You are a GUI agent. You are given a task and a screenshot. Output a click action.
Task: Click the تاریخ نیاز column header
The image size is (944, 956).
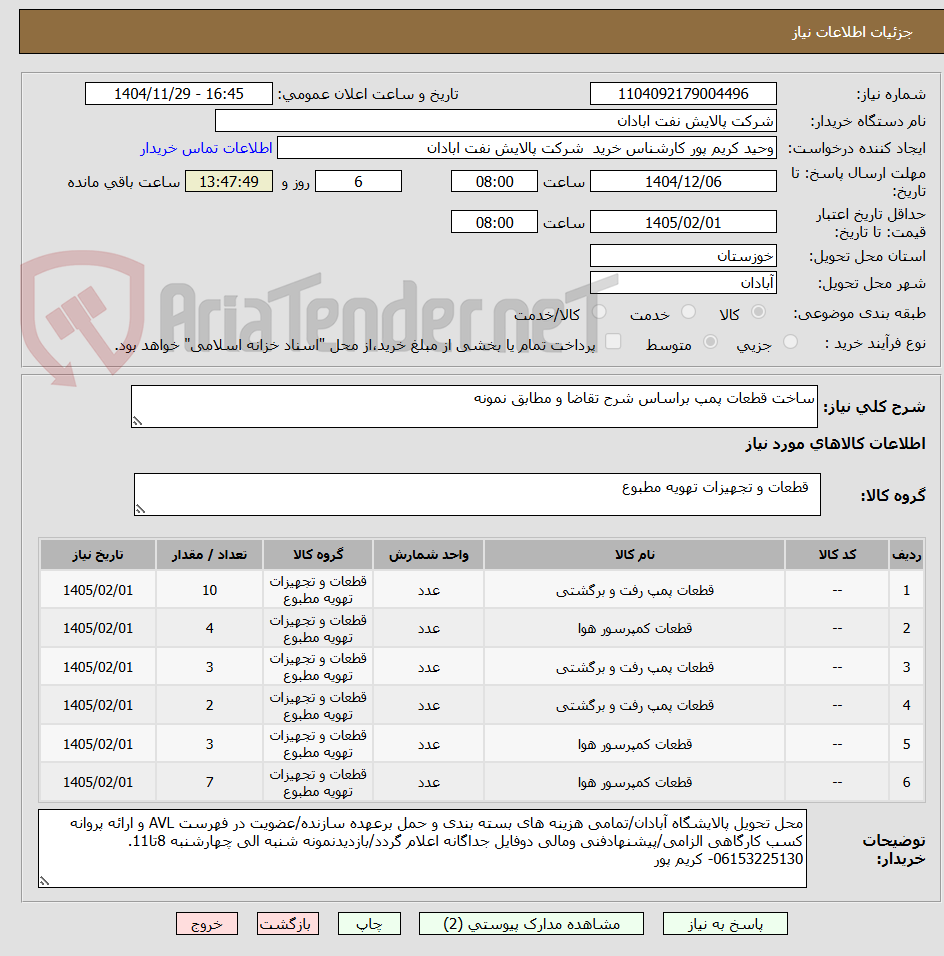98,554
